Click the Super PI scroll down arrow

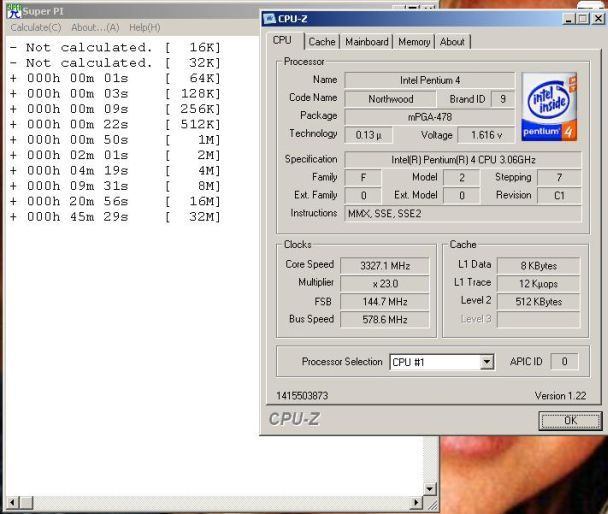tap(430, 489)
